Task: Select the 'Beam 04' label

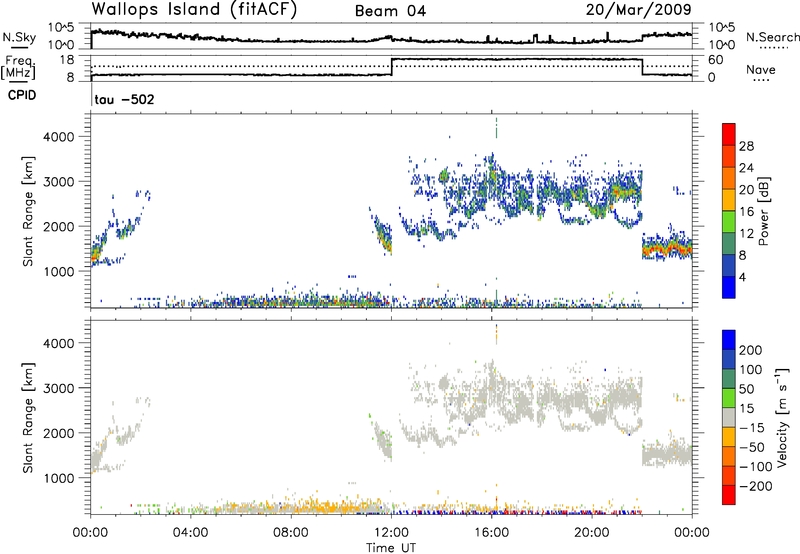Action: (x=390, y=11)
